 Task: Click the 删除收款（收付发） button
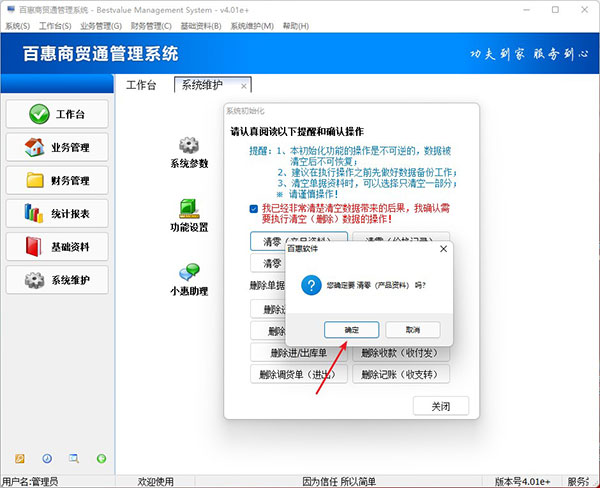(401, 353)
